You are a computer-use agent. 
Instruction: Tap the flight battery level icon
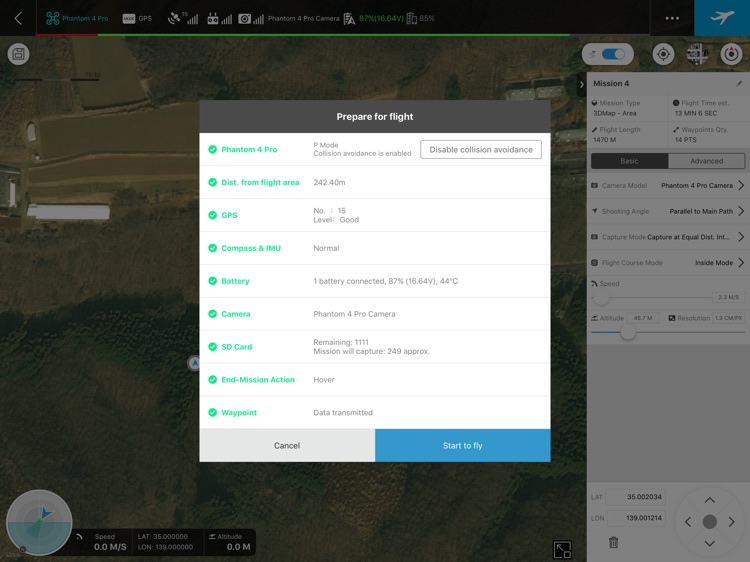(350, 19)
